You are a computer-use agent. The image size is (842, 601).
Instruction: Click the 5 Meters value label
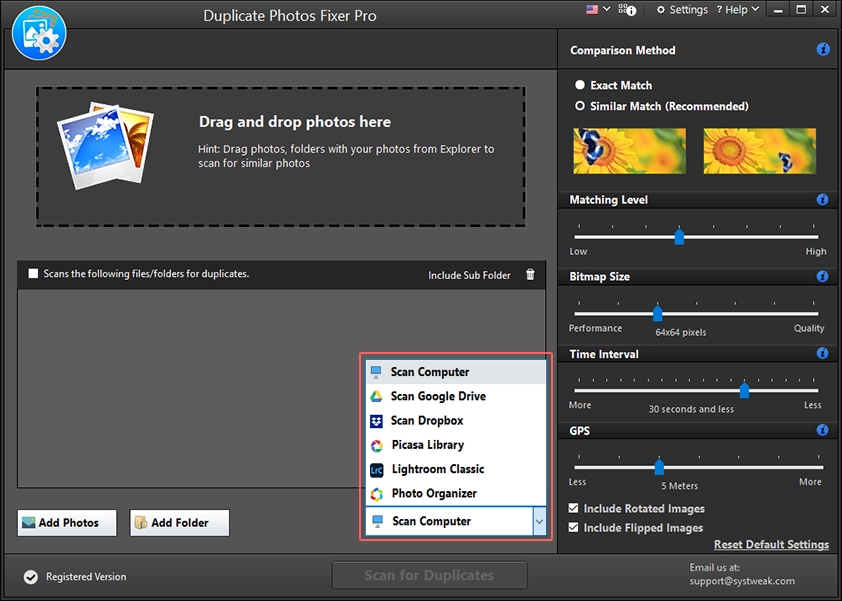click(679, 486)
